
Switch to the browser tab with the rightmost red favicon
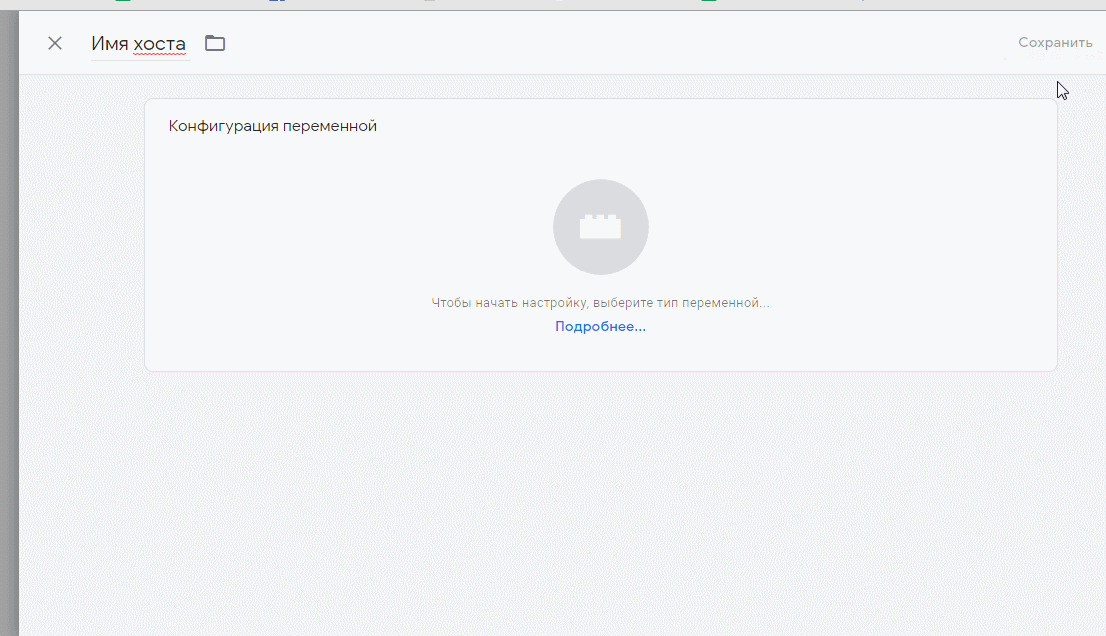pos(562,2)
